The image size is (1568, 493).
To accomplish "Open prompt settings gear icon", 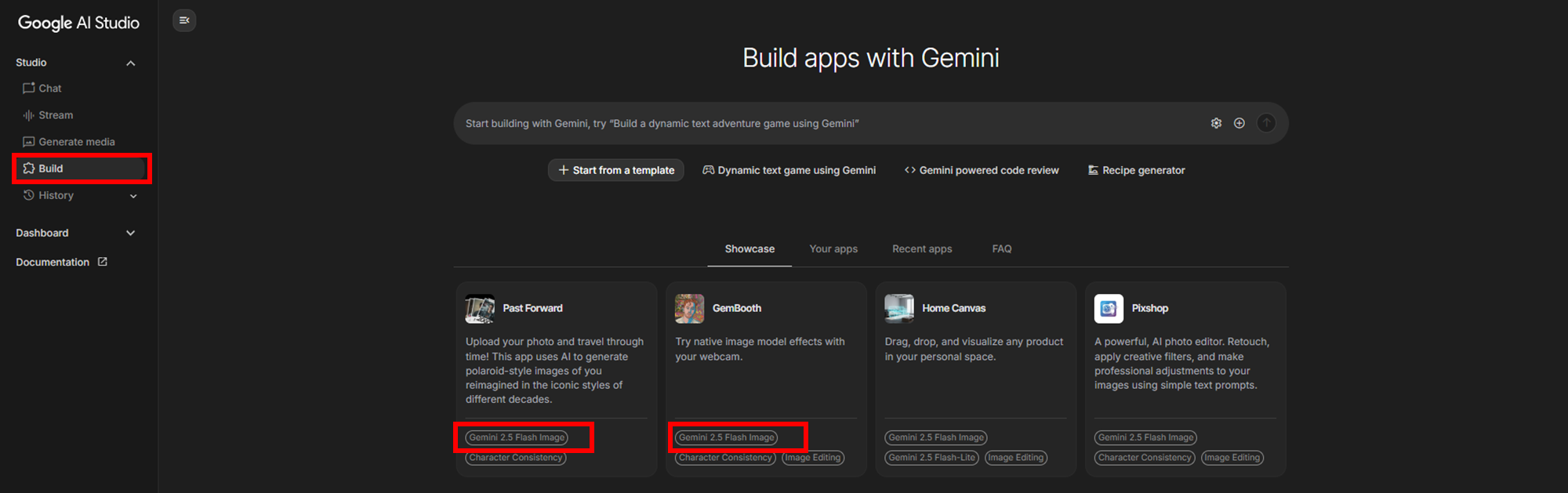I will (1216, 123).
